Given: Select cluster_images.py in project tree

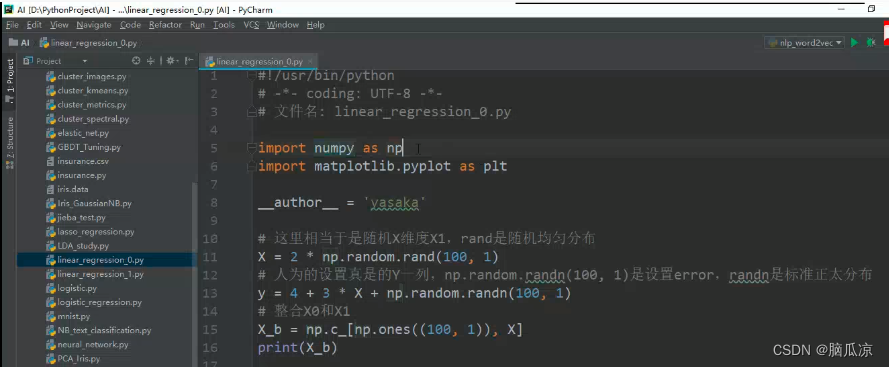Looking at the screenshot, I should (x=86, y=76).
